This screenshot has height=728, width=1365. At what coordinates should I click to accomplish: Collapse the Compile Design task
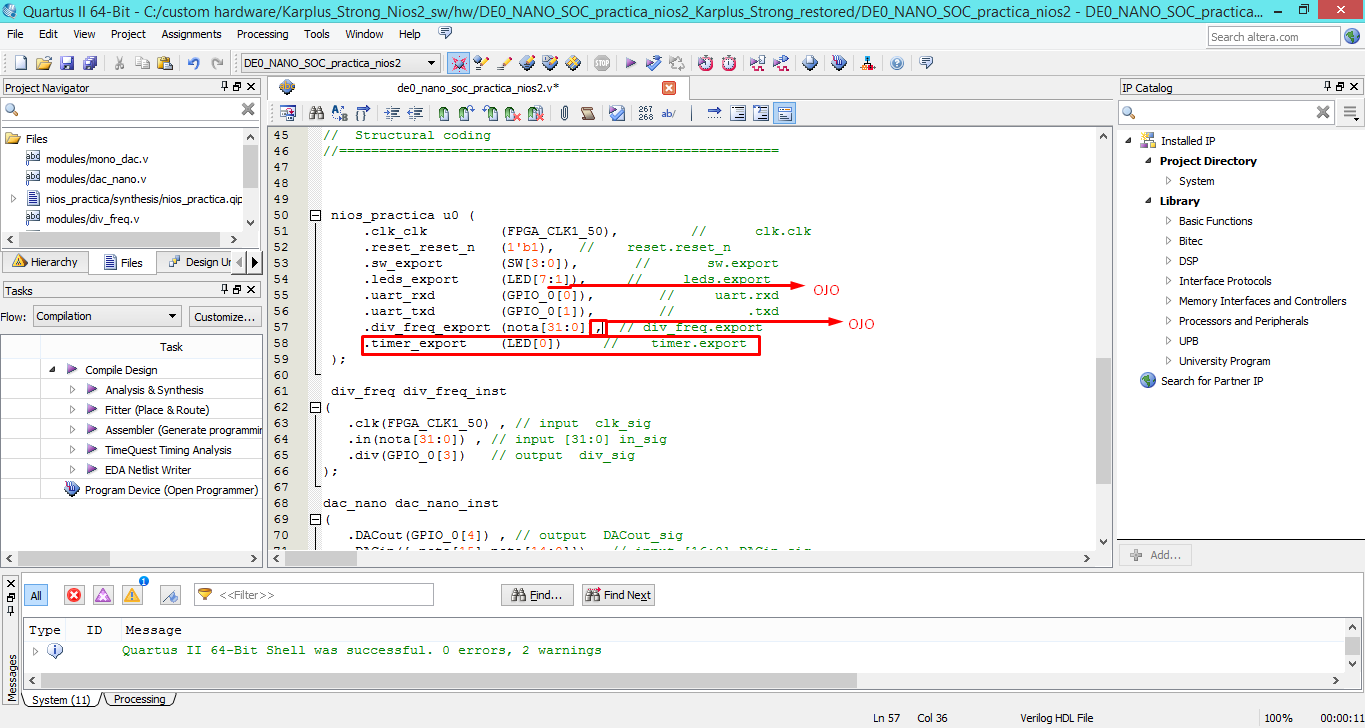52,369
